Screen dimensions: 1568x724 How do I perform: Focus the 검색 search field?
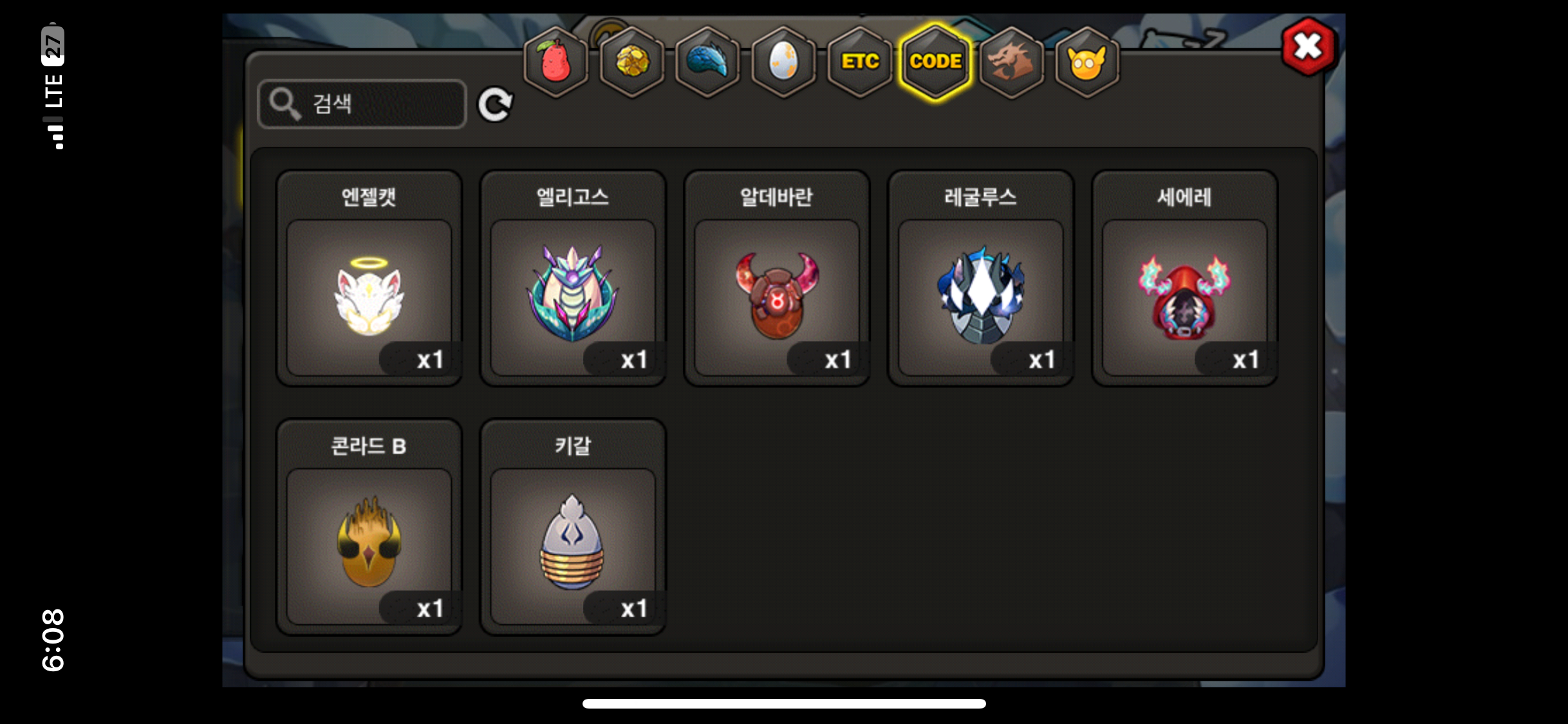pyautogui.click(x=362, y=104)
